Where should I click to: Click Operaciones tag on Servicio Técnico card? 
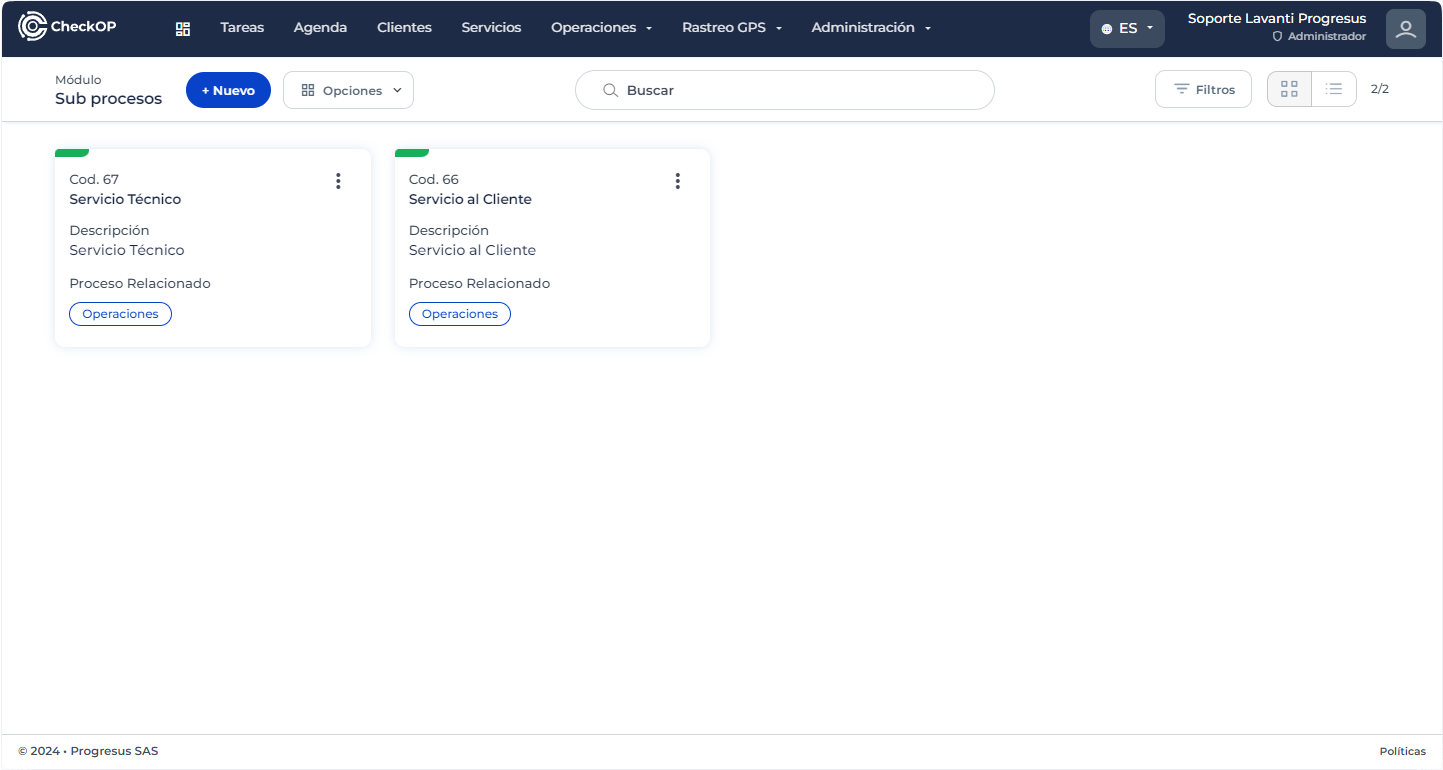coord(120,314)
